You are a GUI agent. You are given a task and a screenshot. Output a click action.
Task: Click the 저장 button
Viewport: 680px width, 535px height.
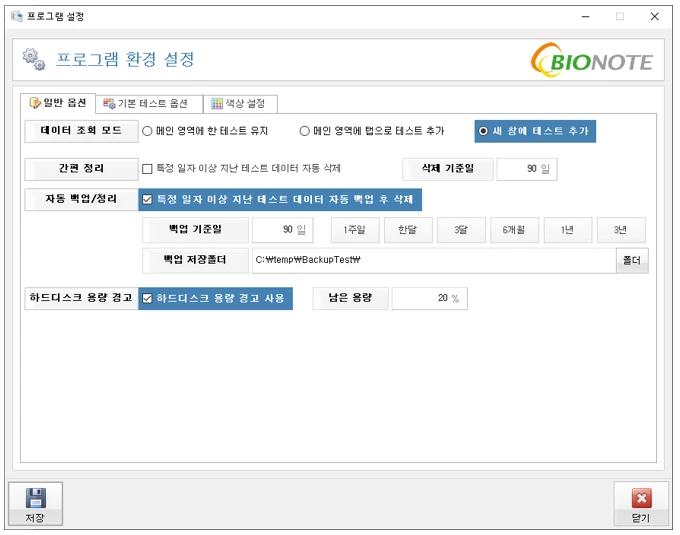point(36,504)
